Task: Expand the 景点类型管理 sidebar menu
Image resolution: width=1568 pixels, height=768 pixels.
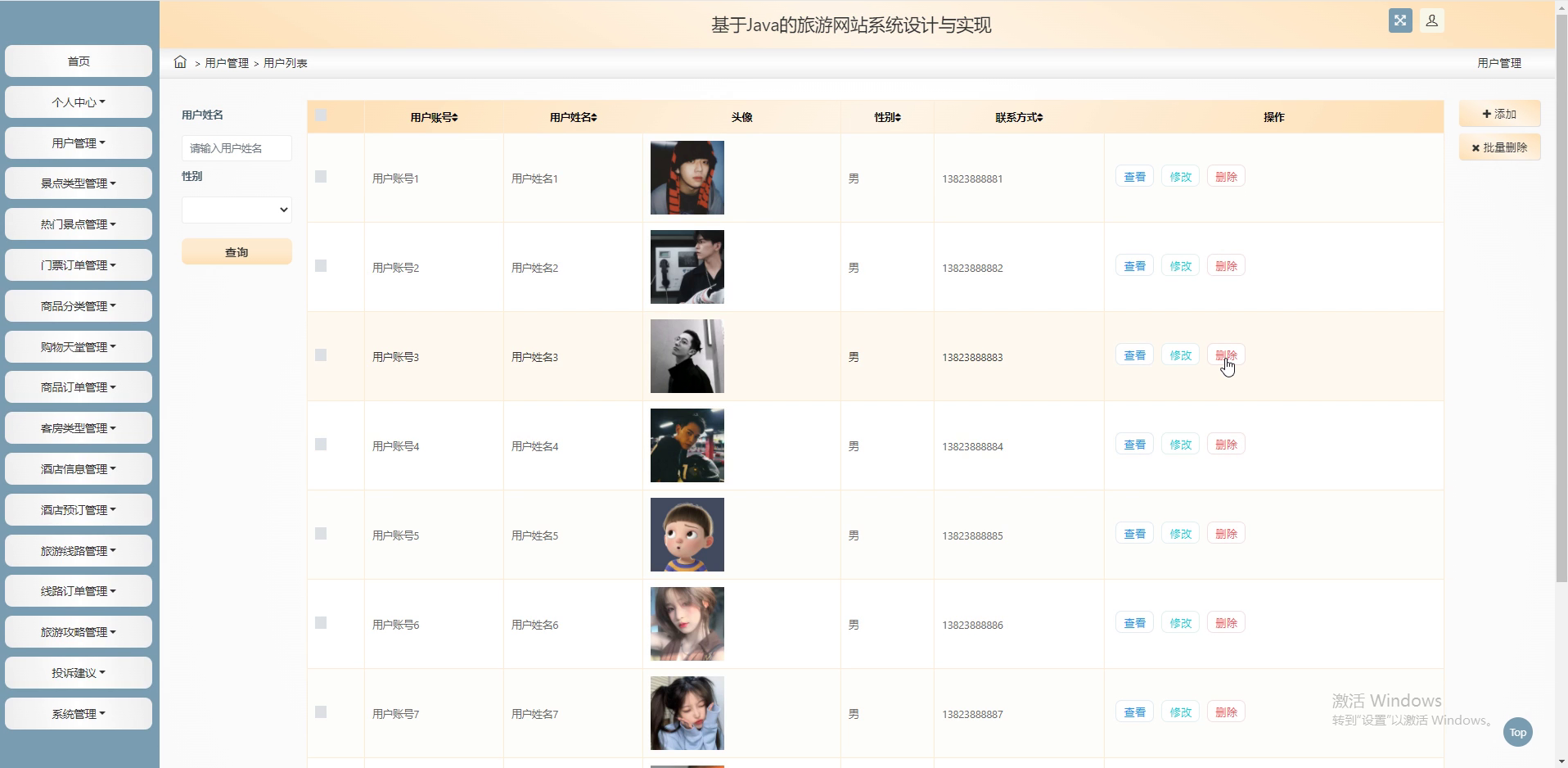Action: tap(79, 183)
